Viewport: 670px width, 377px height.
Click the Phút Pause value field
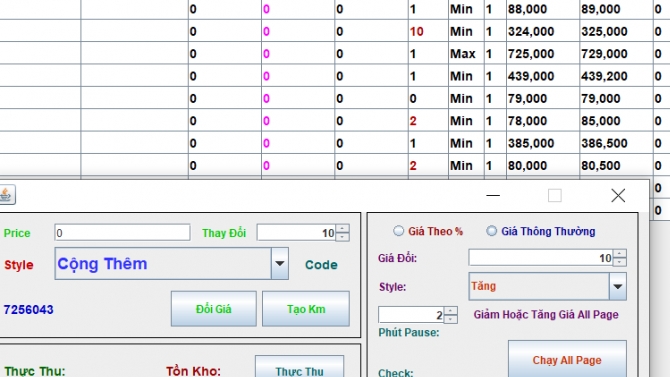pos(411,315)
